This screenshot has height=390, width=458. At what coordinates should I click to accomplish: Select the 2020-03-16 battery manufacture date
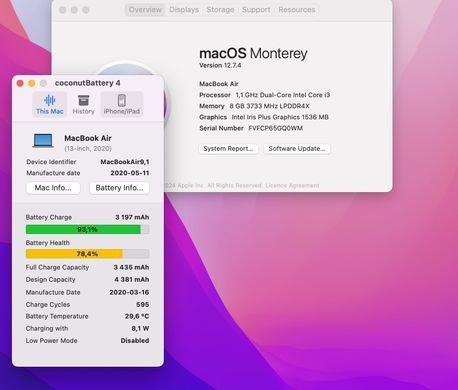129,292
